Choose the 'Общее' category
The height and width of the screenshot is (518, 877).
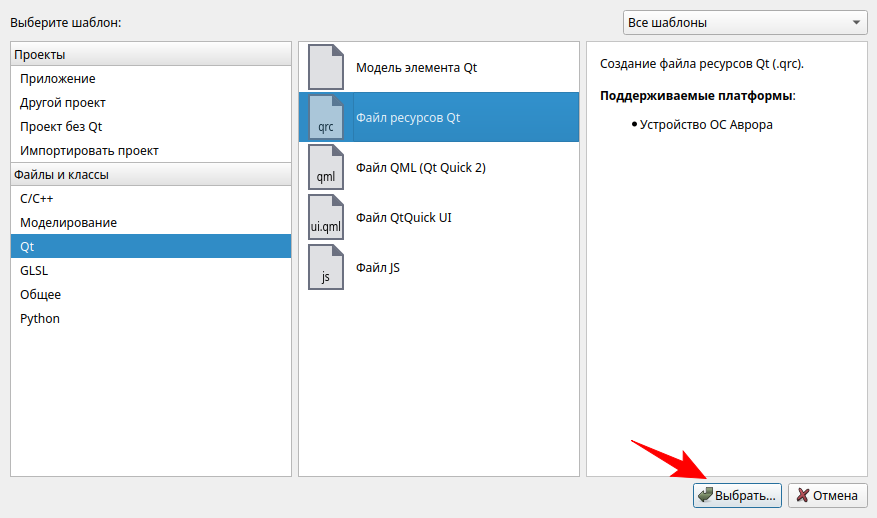coord(40,294)
